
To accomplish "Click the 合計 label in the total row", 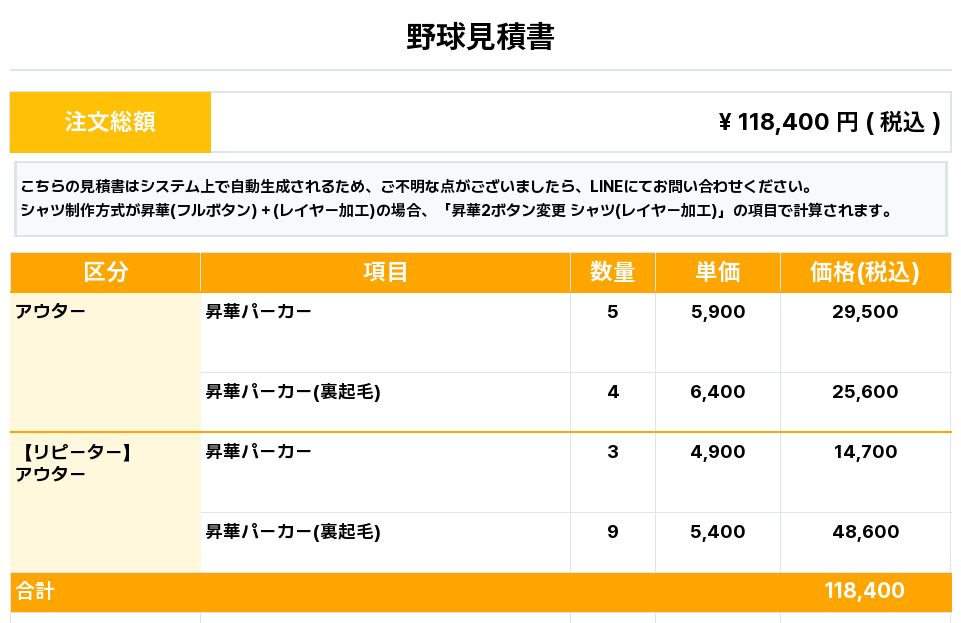I will tap(35, 592).
